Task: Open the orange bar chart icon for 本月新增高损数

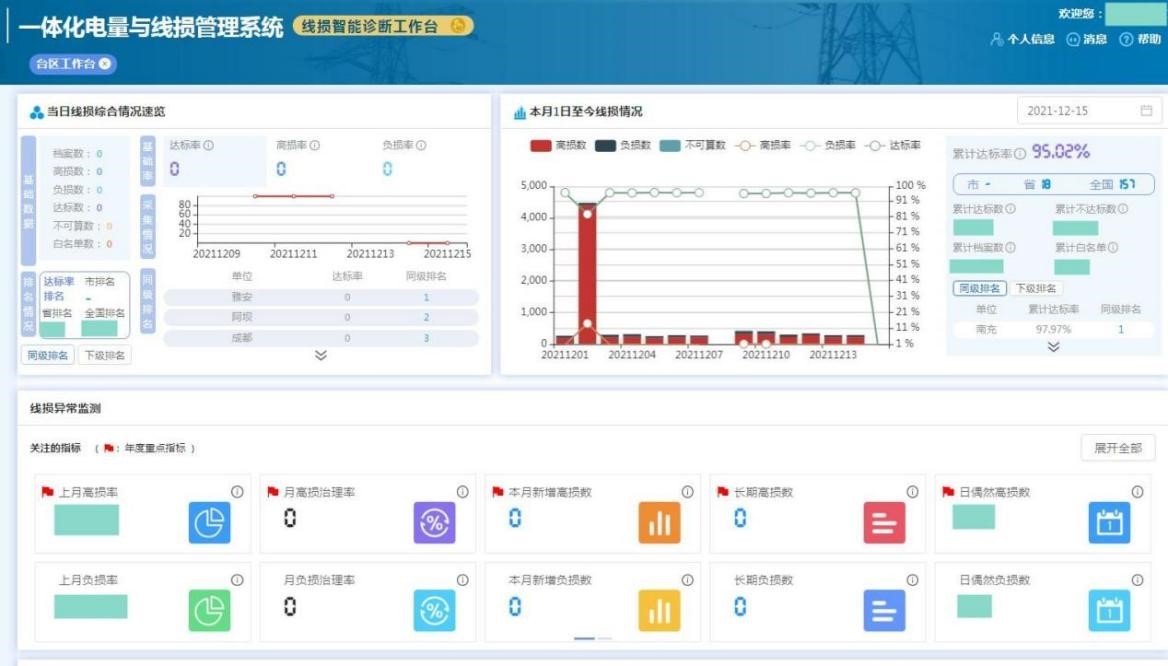Action: [x=659, y=523]
